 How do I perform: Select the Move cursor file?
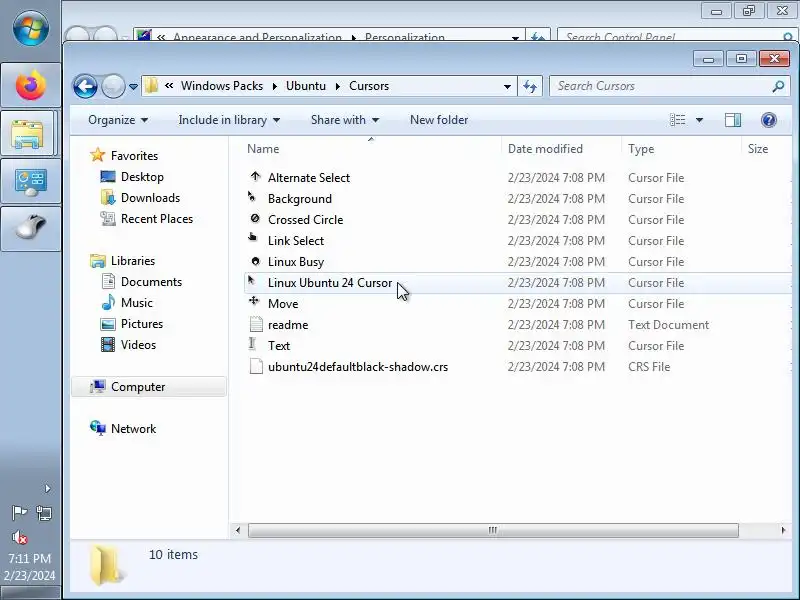coord(283,304)
